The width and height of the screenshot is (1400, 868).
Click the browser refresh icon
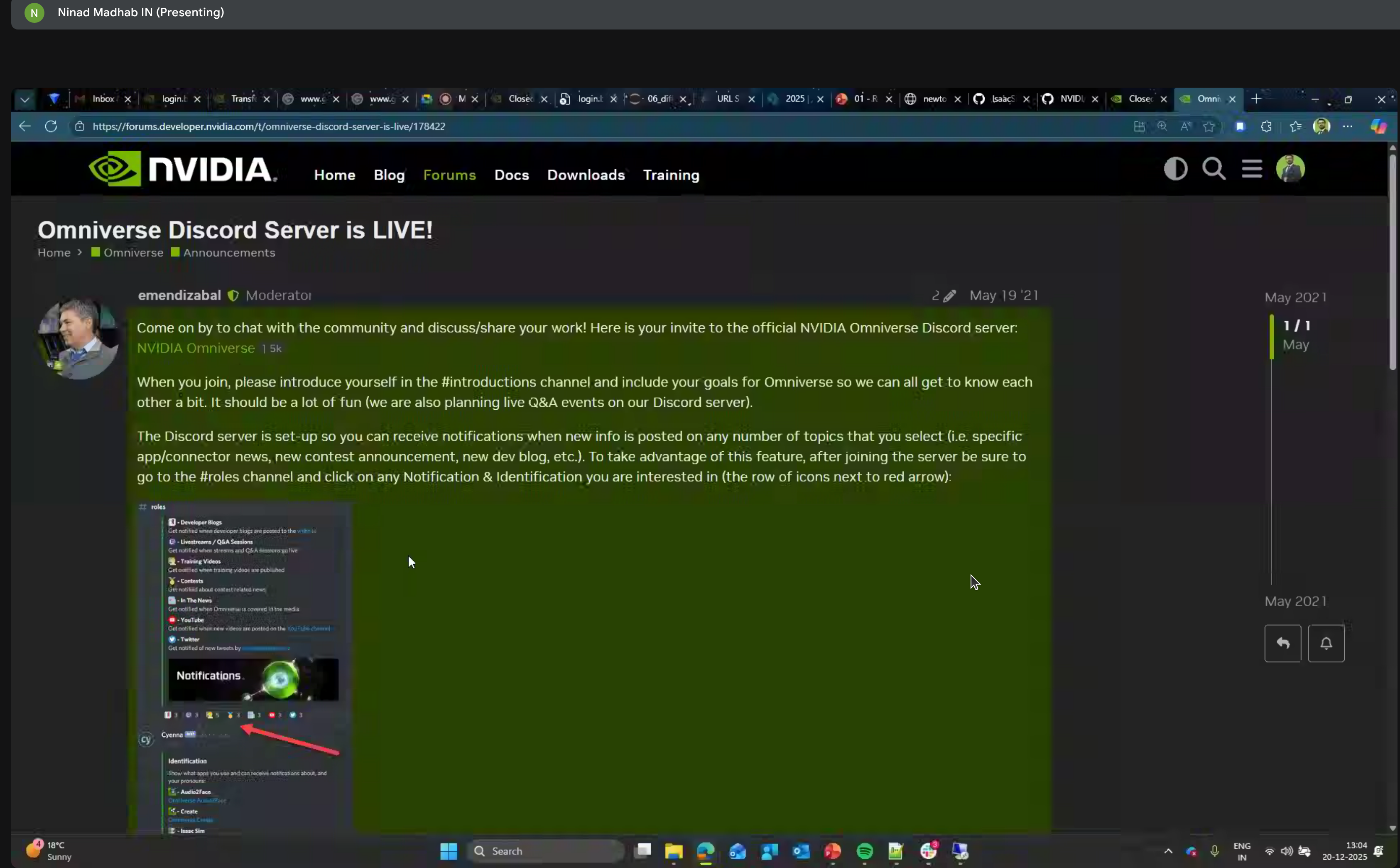51,126
